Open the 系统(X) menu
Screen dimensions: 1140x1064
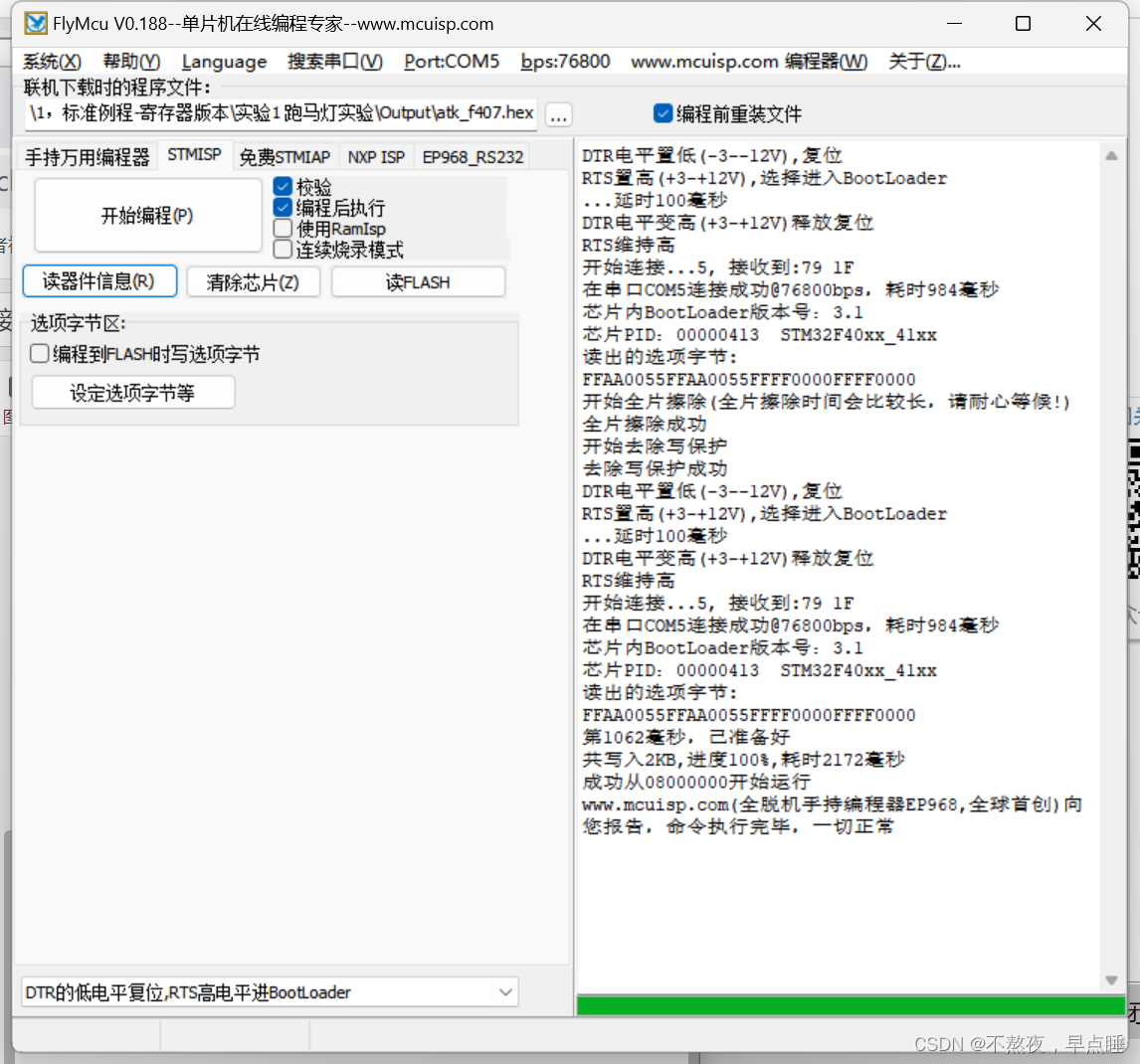[52, 62]
